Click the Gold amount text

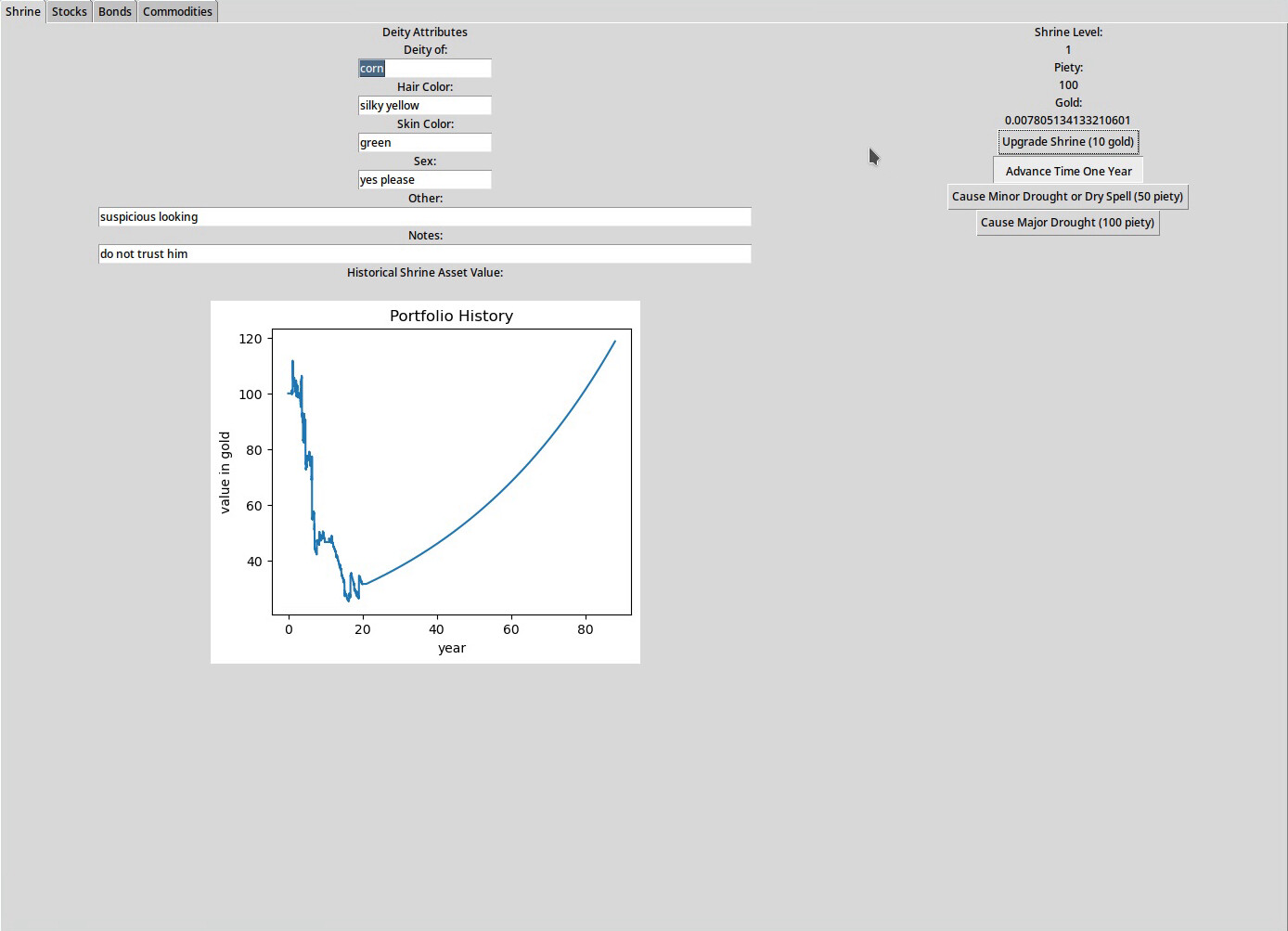point(1067,120)
